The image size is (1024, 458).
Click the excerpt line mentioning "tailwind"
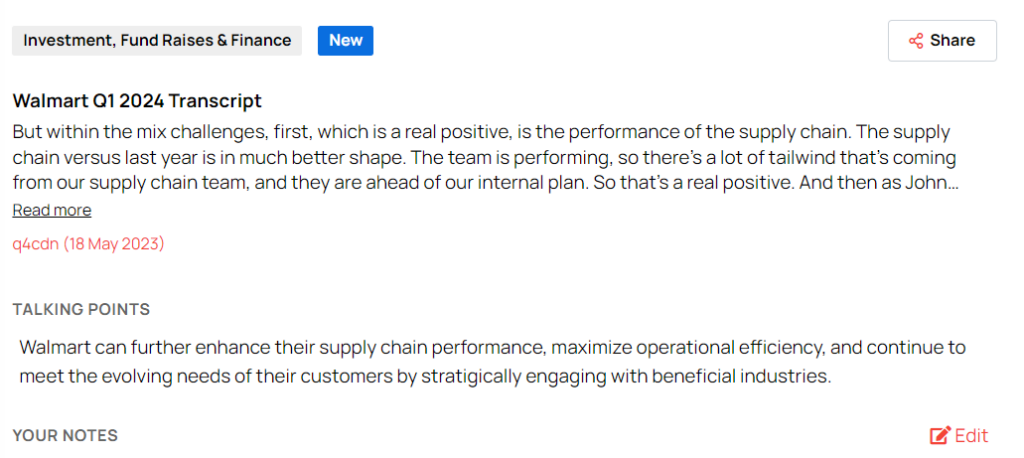coord(480,158)
